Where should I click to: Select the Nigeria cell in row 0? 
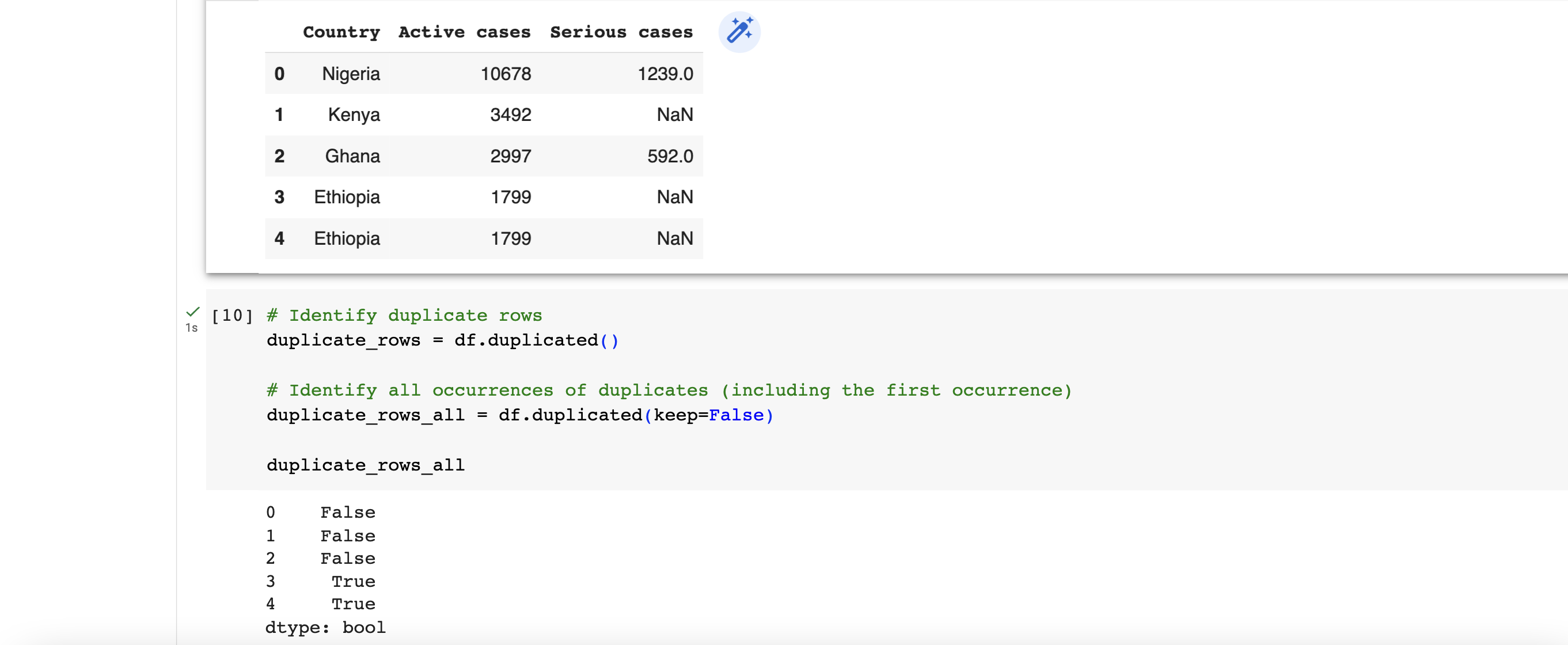[x=351, y=74]
